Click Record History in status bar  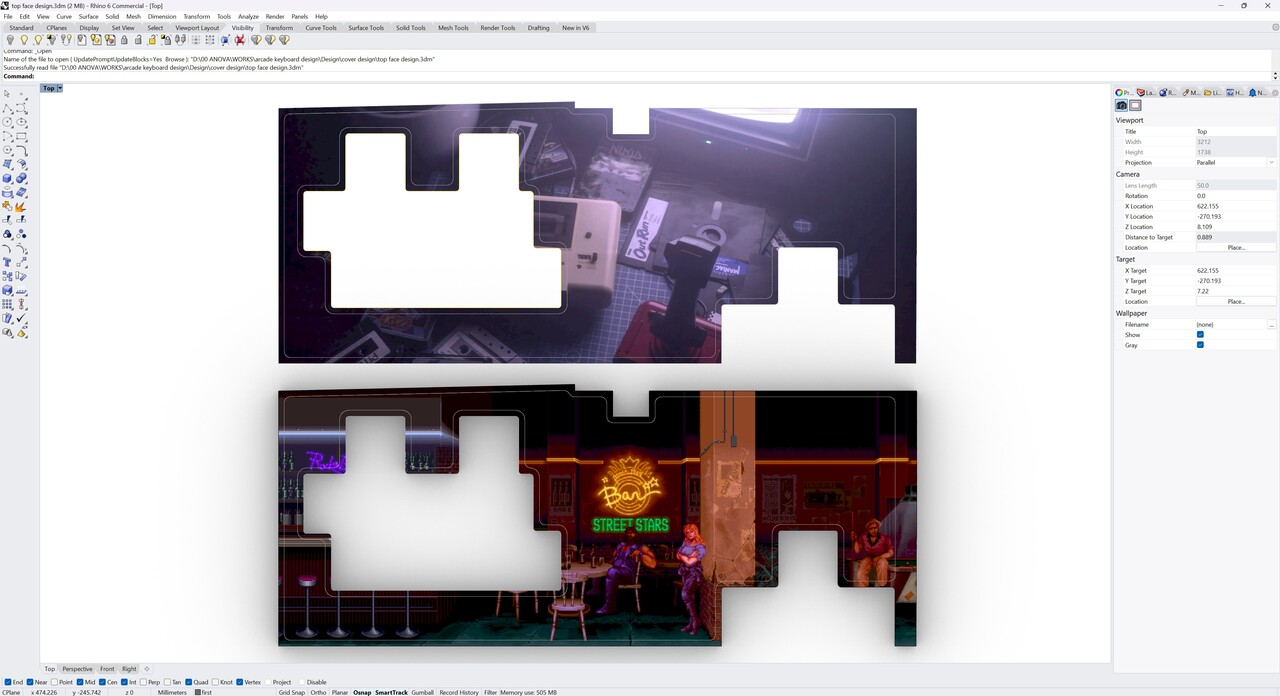459,692
